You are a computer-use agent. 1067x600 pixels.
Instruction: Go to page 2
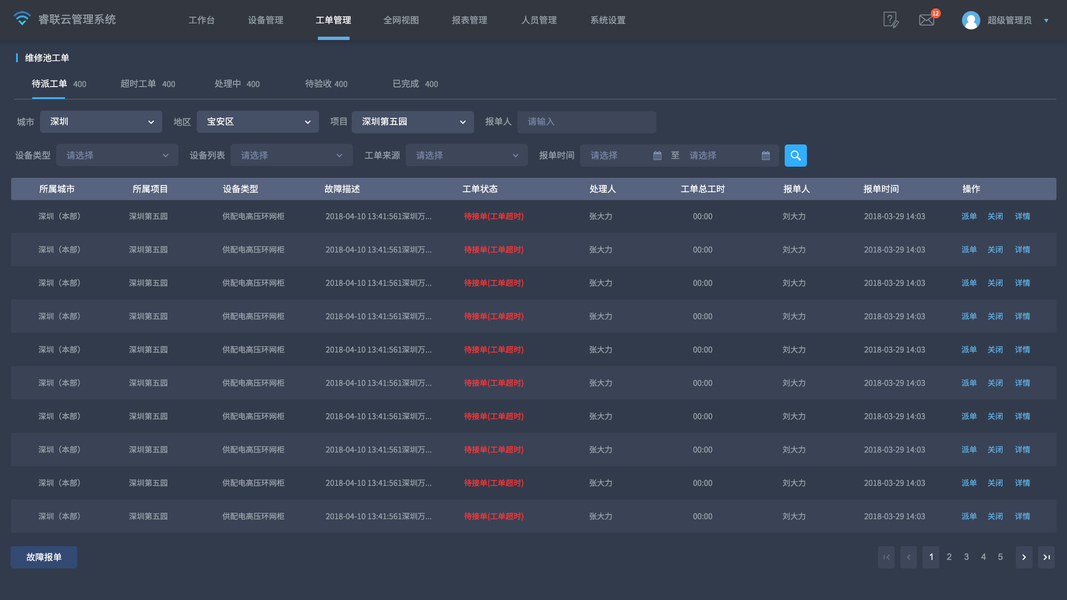tap(949, 557)
